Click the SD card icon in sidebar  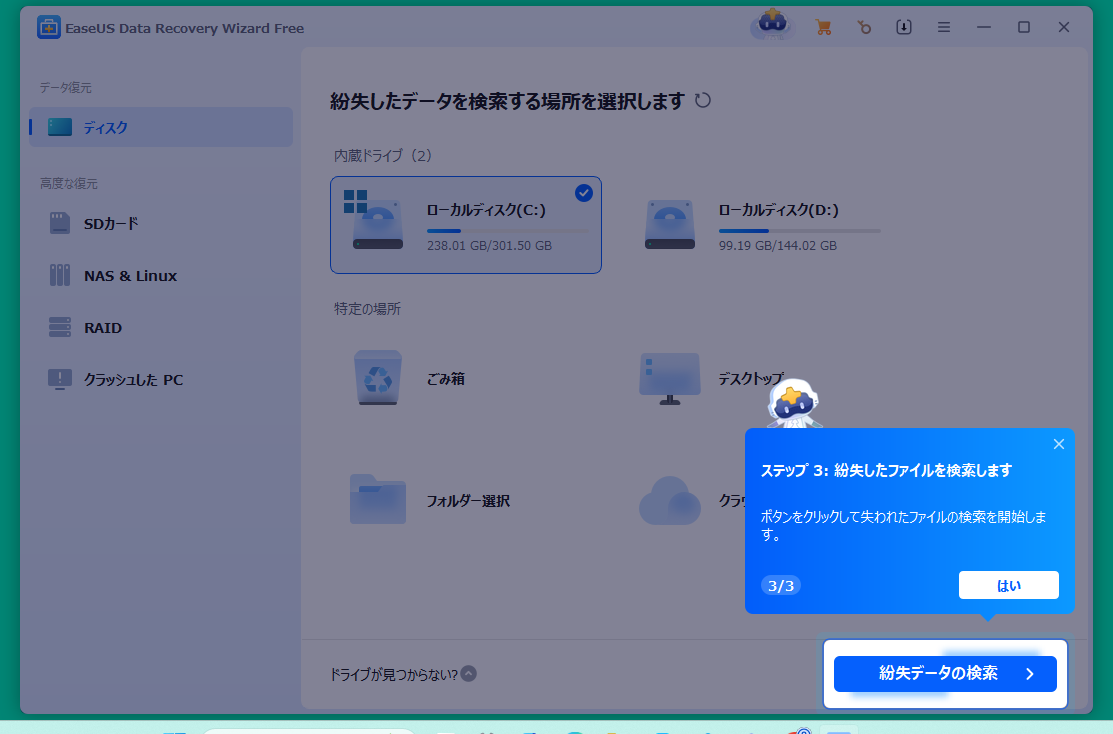[60, 223]
